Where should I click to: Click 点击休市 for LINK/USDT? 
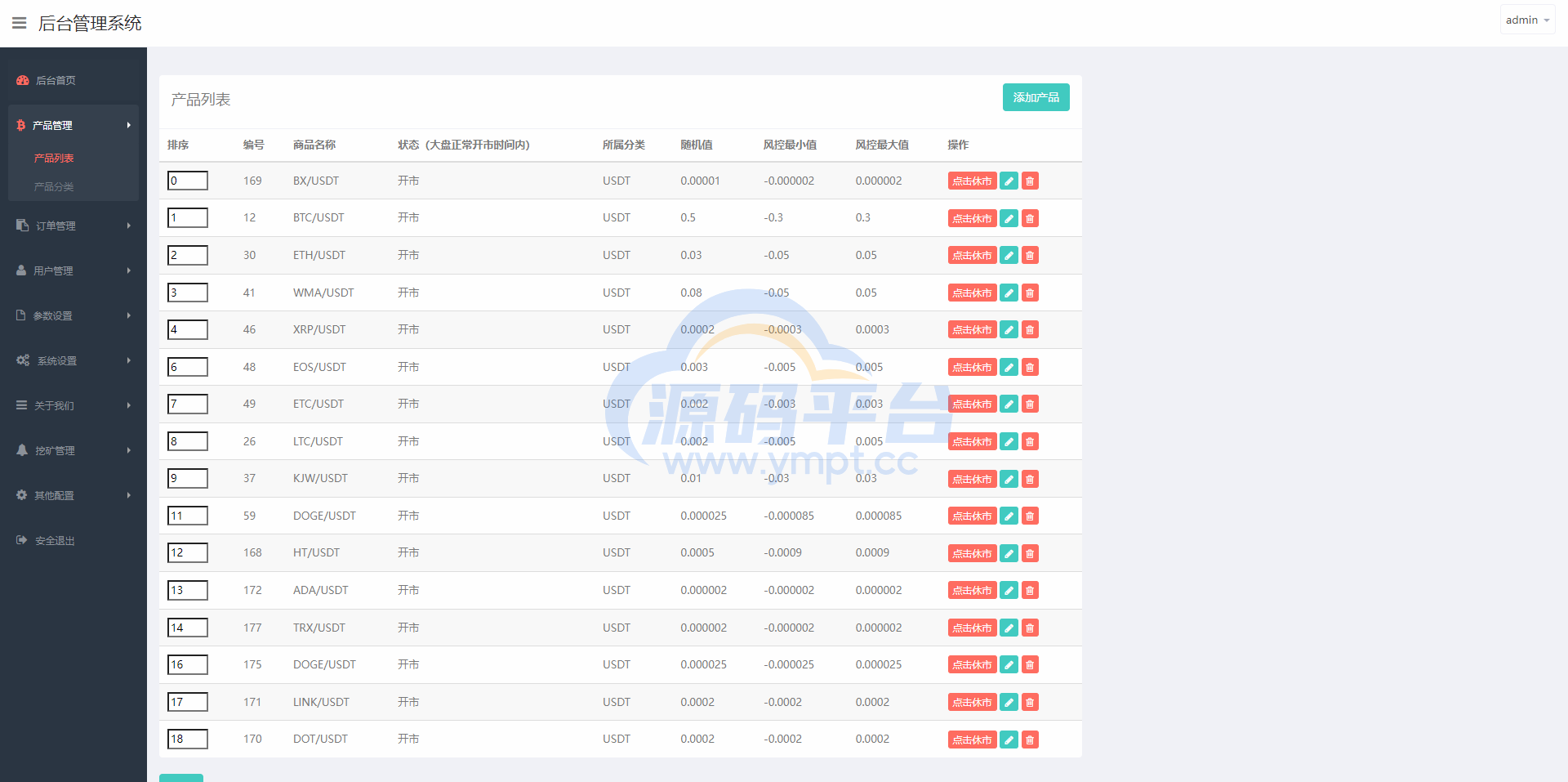(972, 702)
